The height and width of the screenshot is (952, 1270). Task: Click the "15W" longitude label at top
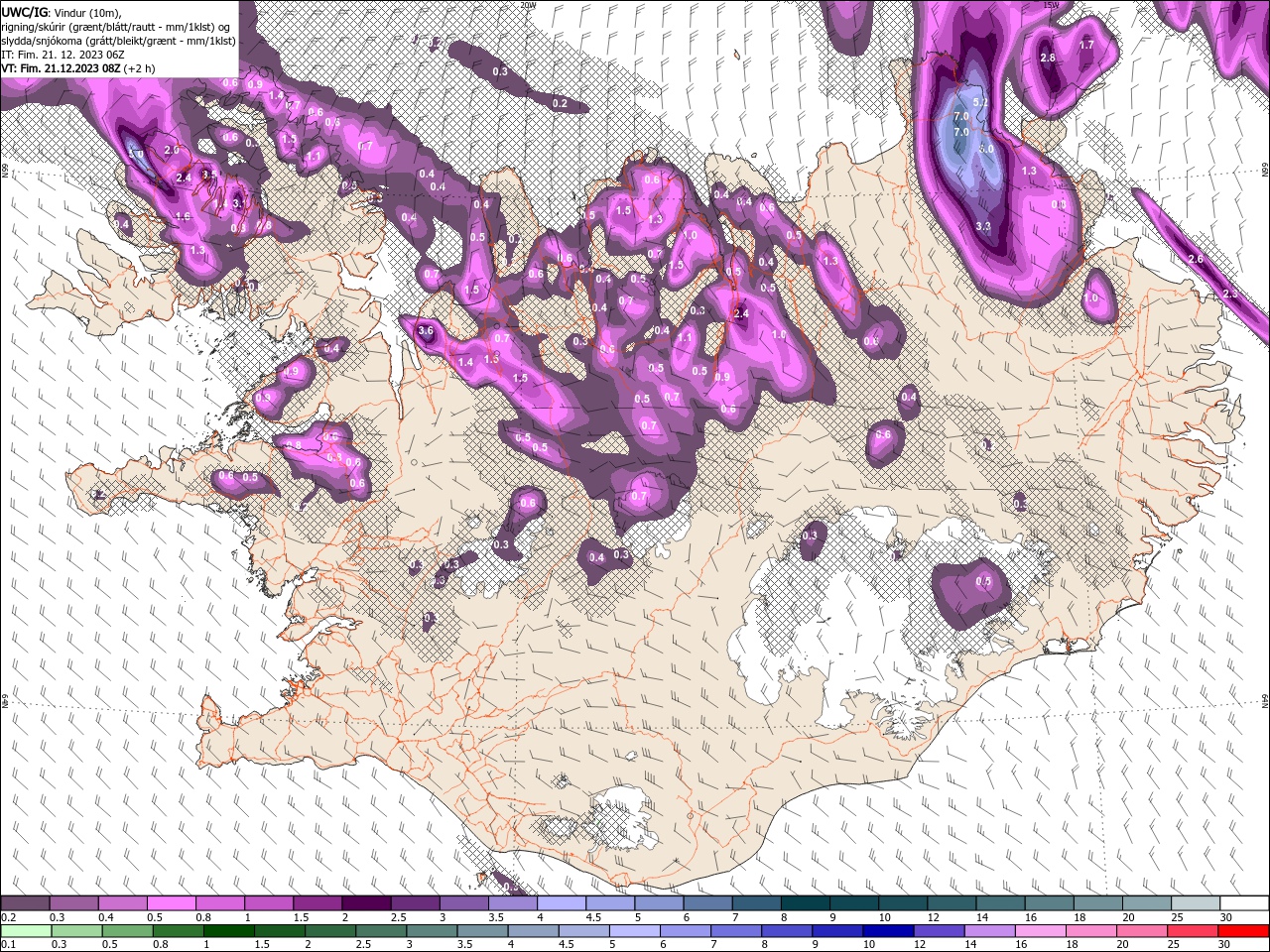click(1052, 5)
